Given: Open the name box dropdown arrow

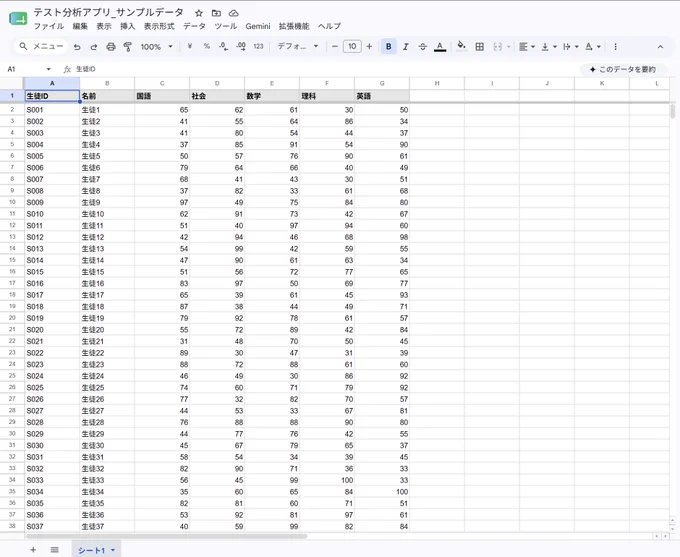Looking at the screenshot, I should [x=48, y=69].
